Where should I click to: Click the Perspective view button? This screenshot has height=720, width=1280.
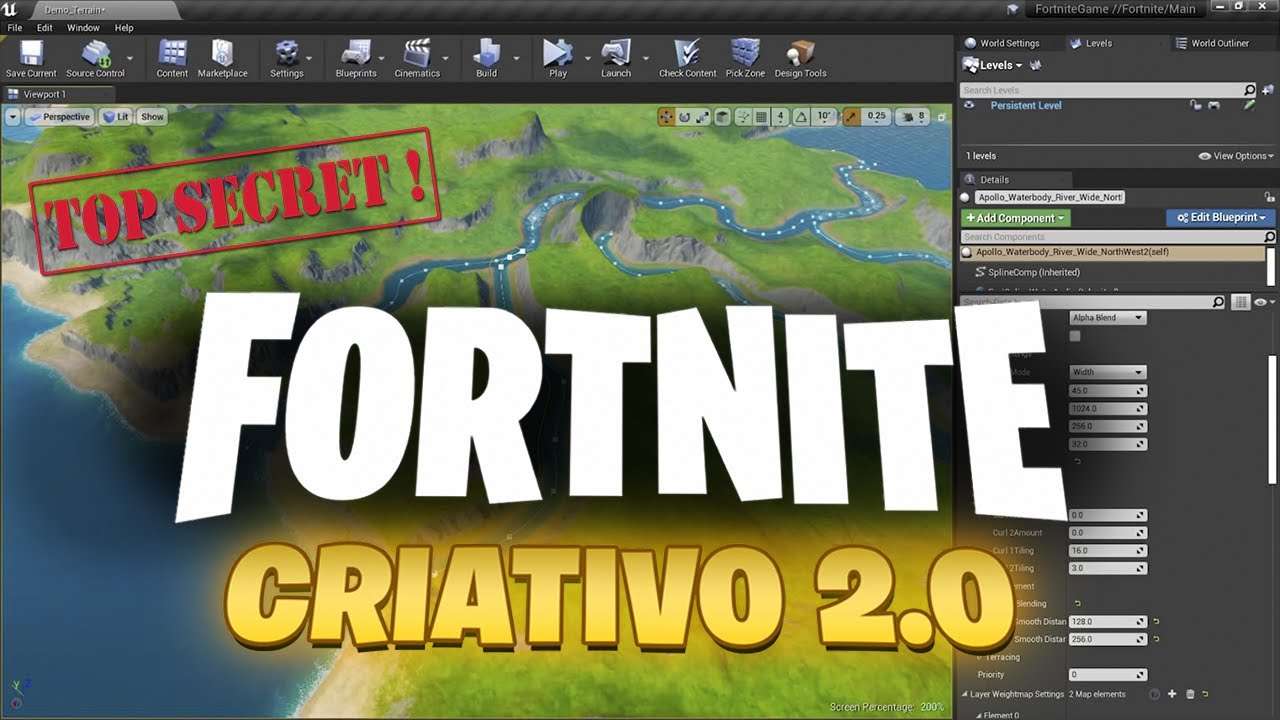coord(59,117)
